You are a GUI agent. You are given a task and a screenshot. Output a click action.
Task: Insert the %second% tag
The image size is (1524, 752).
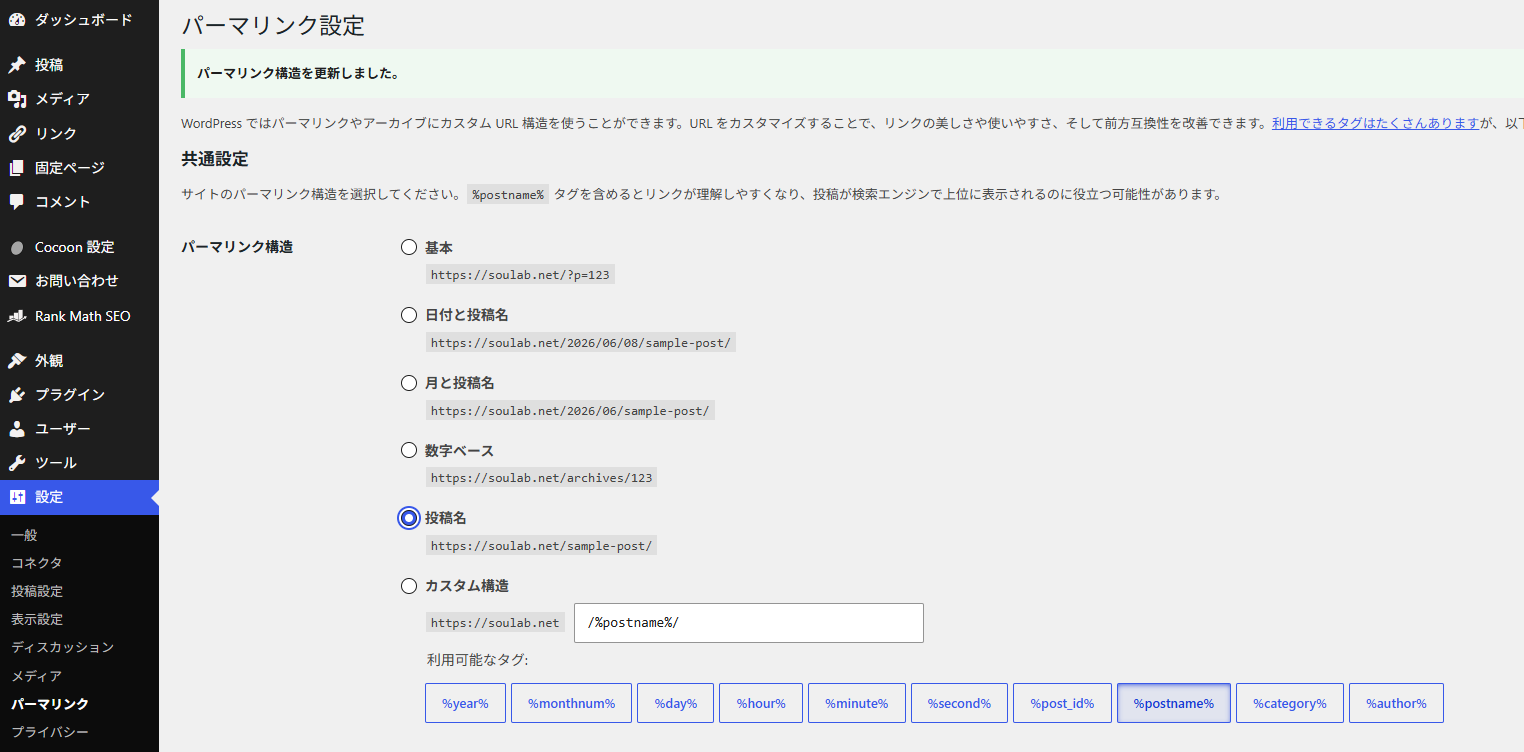(959, 703)
